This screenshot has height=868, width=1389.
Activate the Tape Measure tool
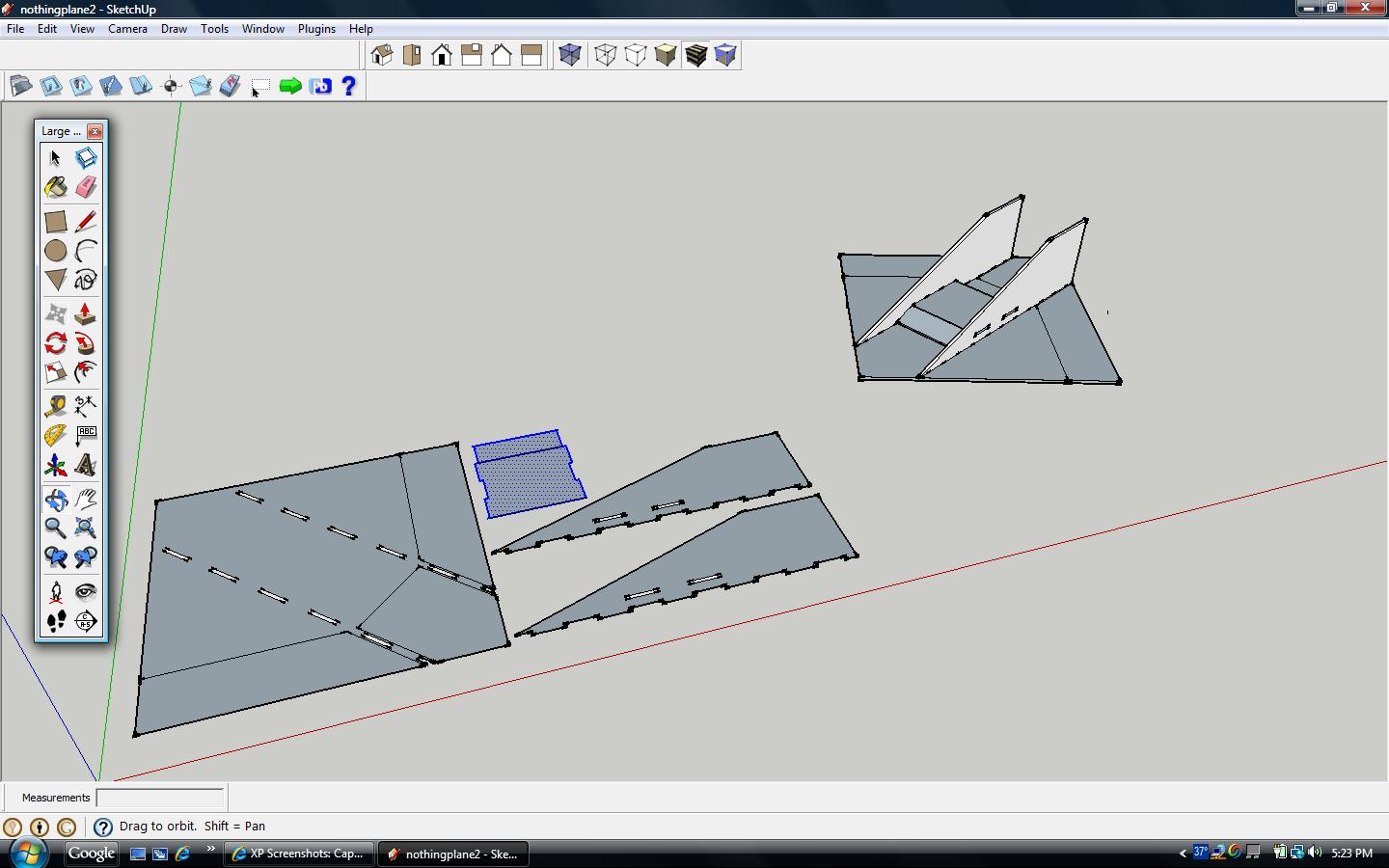tap(56, 405)
